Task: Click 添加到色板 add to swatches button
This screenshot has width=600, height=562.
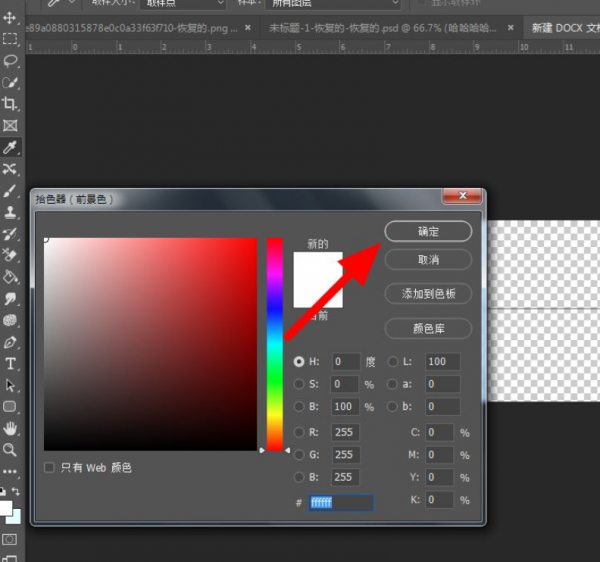Action: click(428, 294)
